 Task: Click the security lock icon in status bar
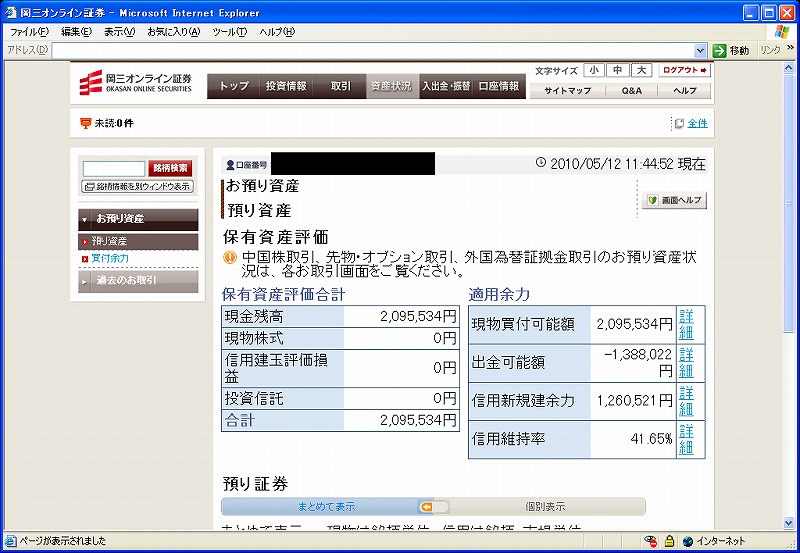pos(669,541)
